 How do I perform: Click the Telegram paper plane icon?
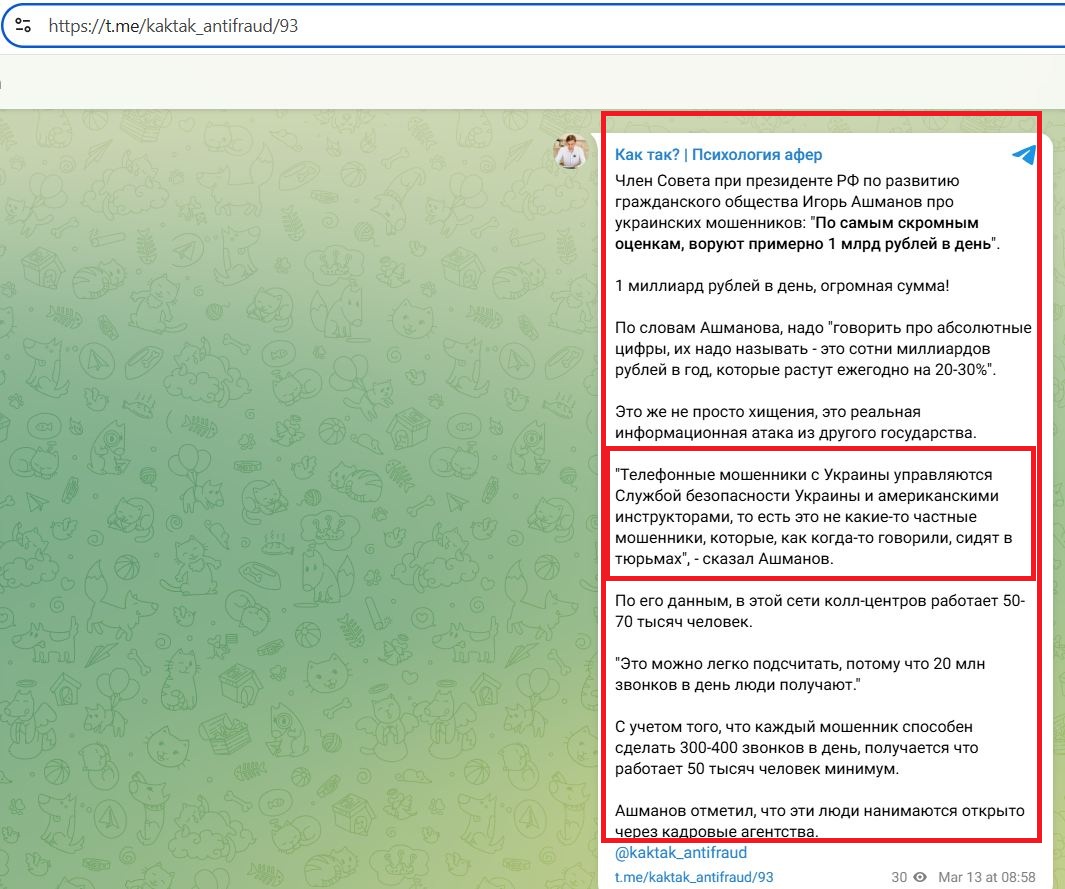coord(1023,155)
